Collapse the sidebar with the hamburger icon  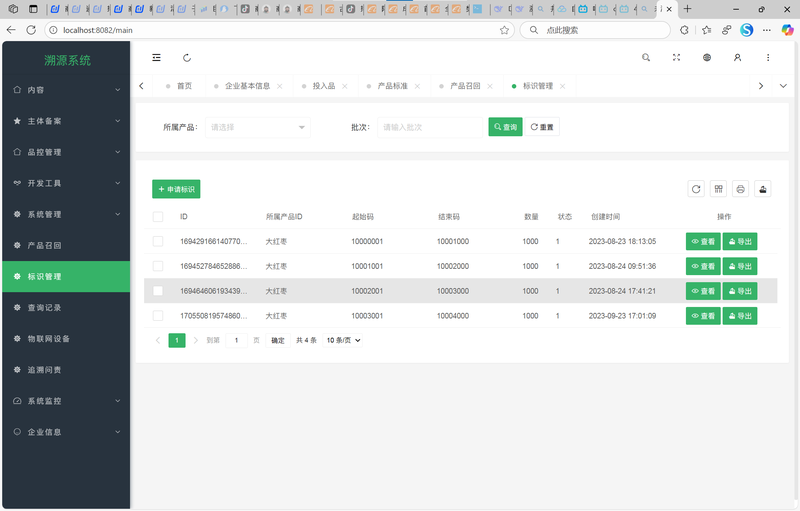pyautogui.click(x=156, y=58)
